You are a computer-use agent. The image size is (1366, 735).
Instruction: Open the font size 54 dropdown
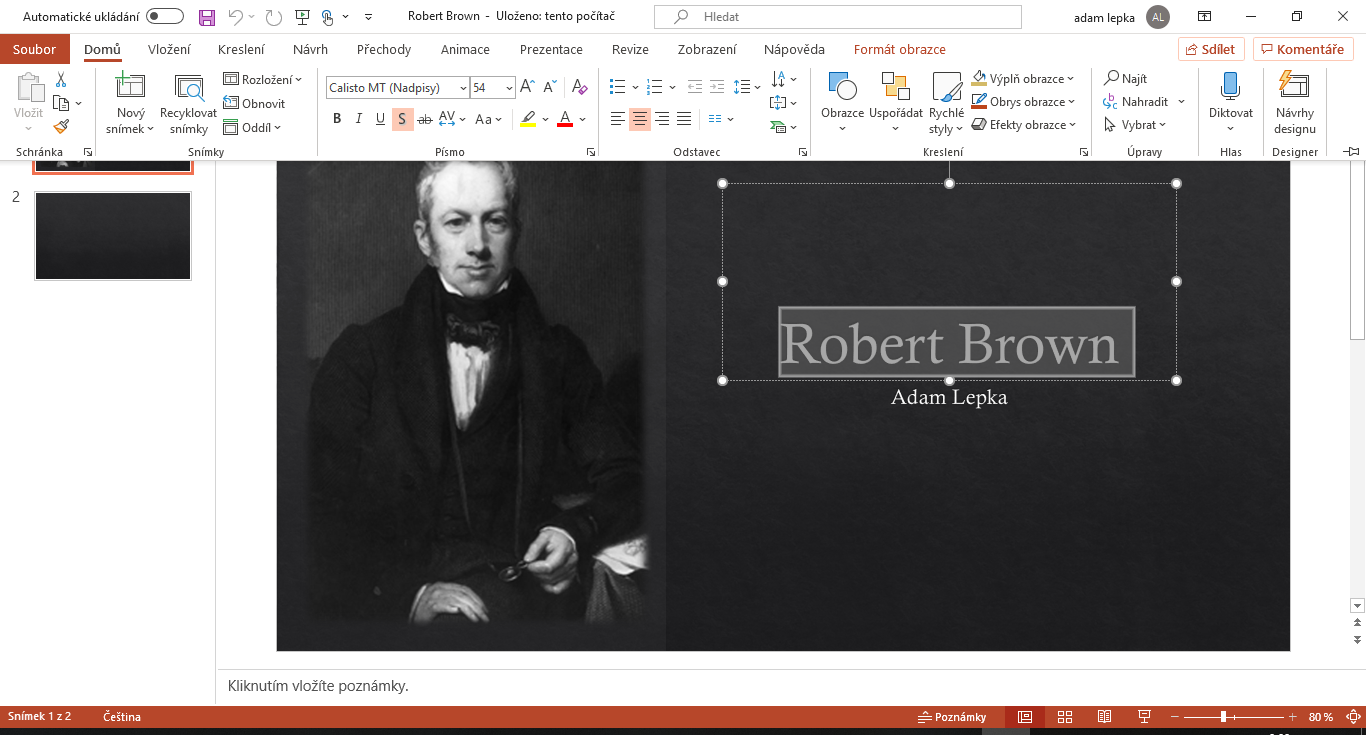pyautogui.click(x=509, y=88)
